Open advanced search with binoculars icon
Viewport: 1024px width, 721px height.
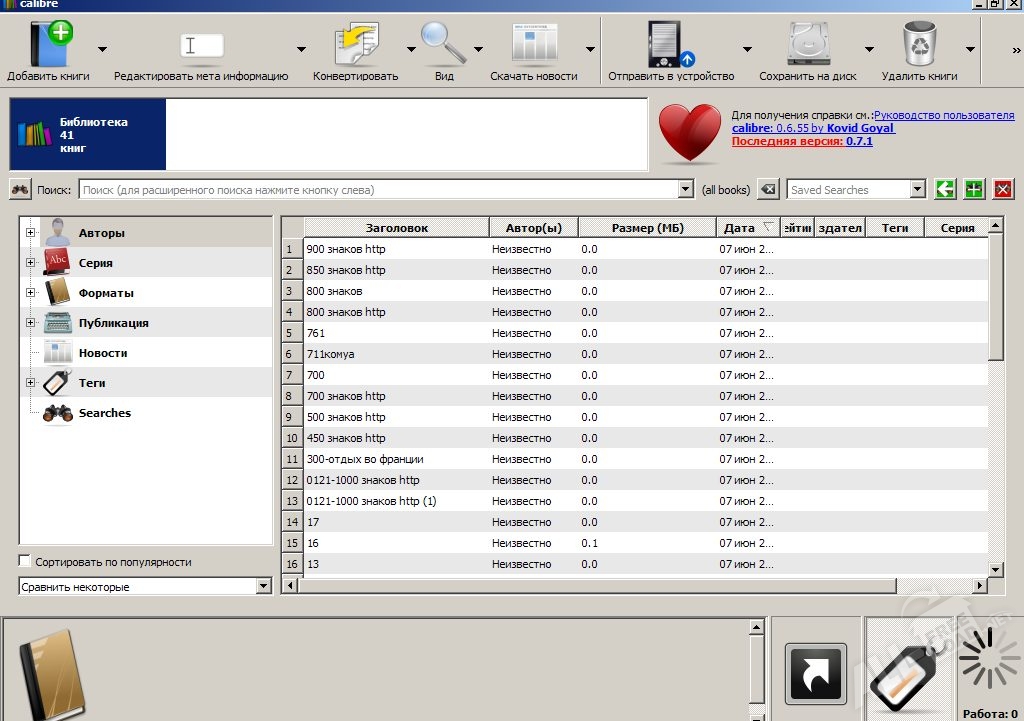point(21,189)
